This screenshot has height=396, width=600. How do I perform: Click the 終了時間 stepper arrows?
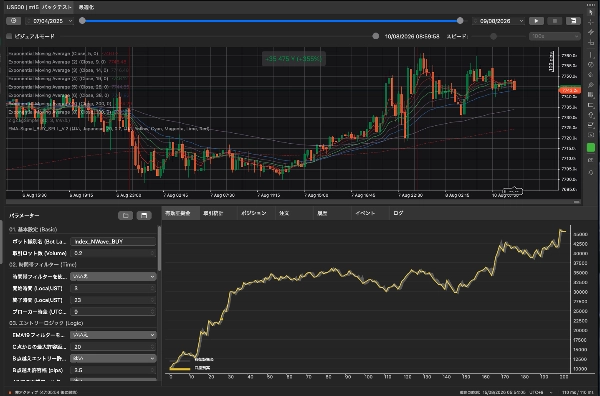pos(153,300)
